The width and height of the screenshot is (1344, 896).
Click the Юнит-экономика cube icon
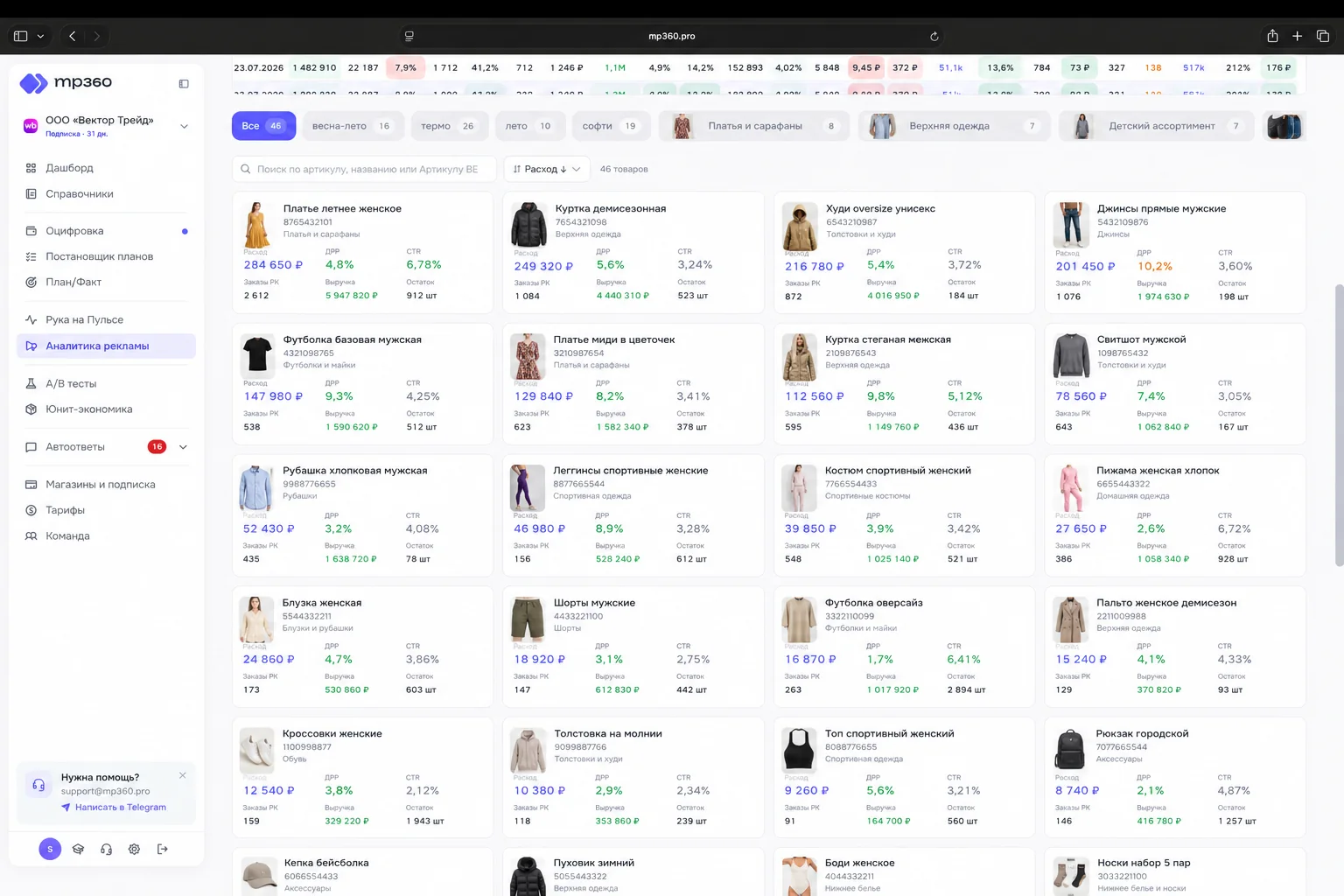click(x=31, y=409)
